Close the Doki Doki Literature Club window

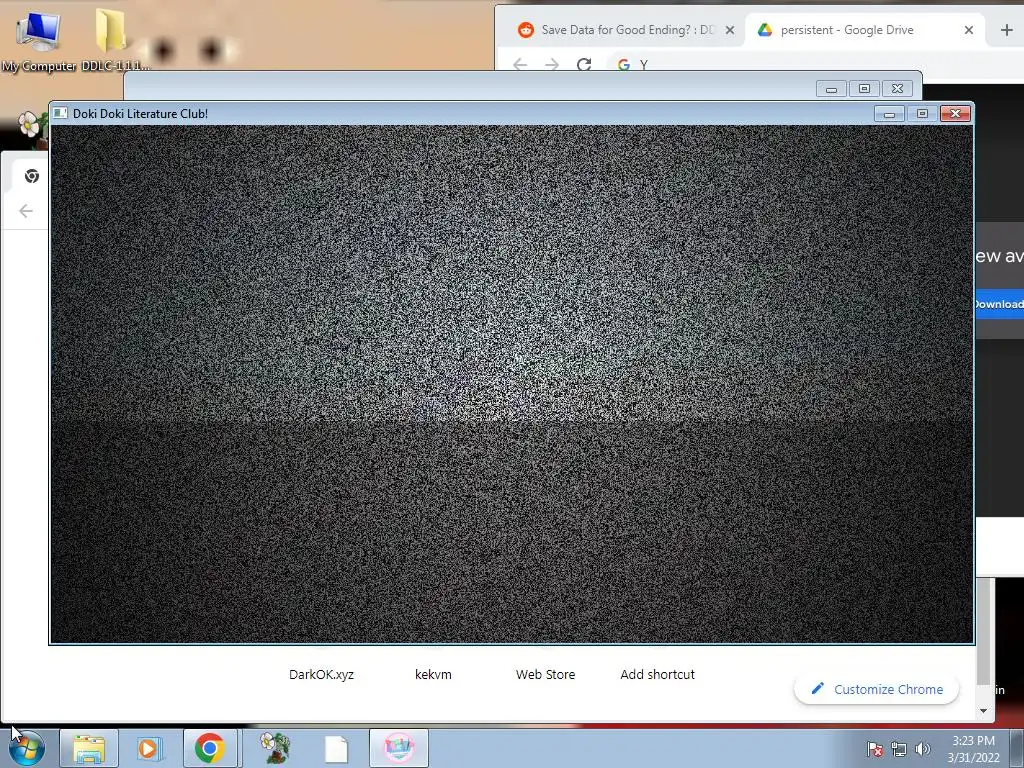955,114
